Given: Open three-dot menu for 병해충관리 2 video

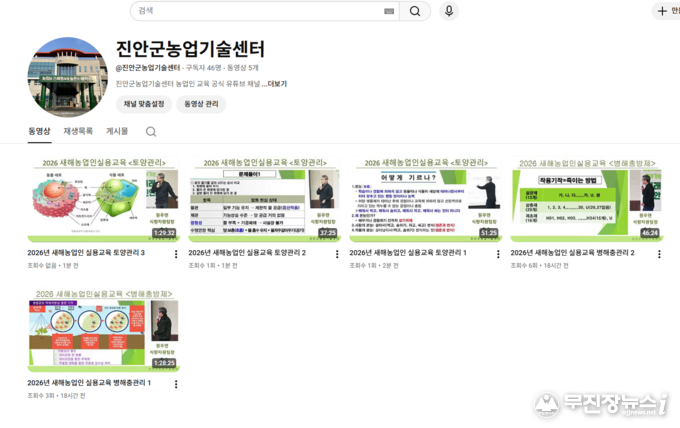Looking at the screenshot, I should 659,254.
